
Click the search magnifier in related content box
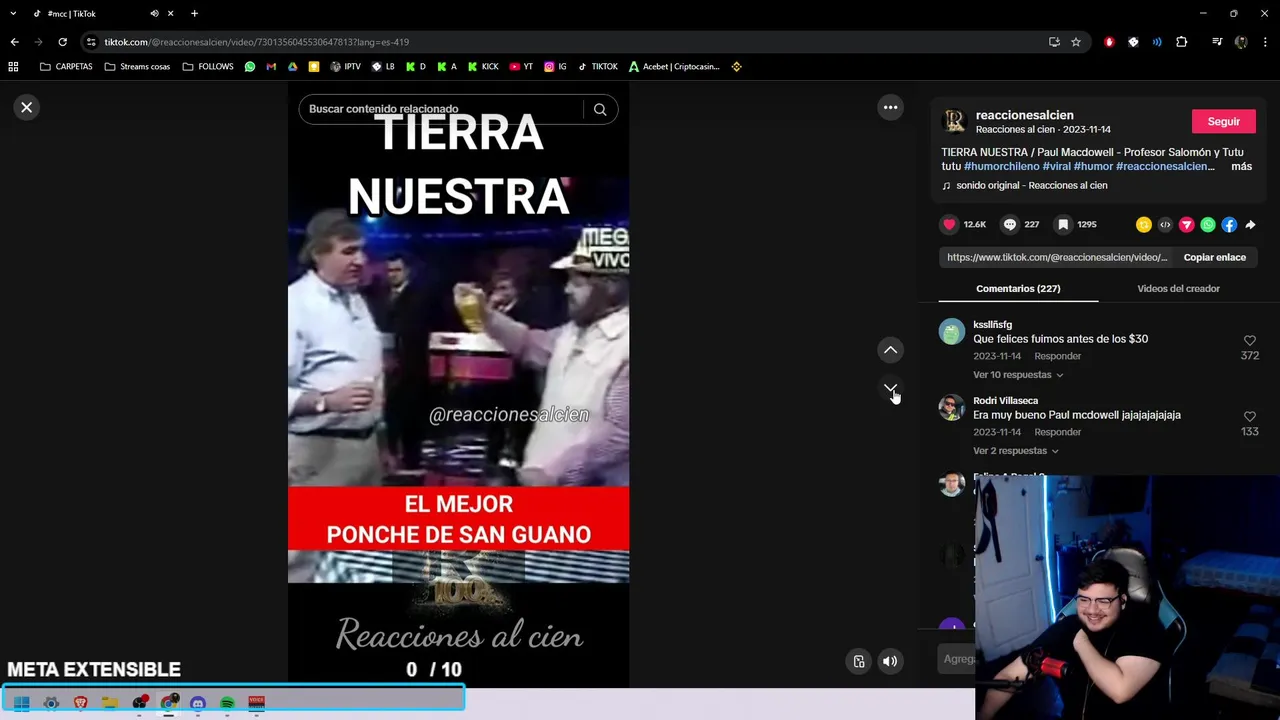coord(600,109)
